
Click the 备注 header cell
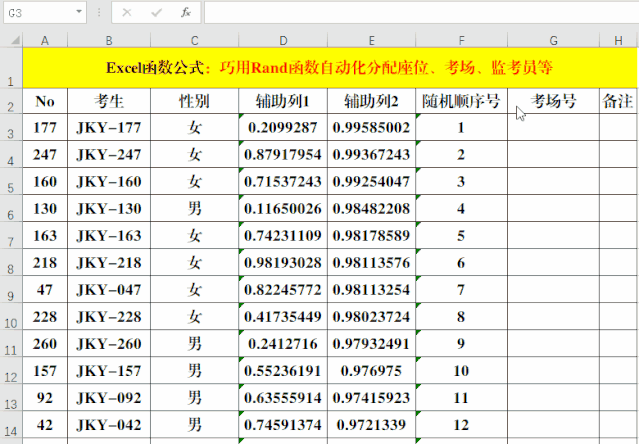point(618,101)
